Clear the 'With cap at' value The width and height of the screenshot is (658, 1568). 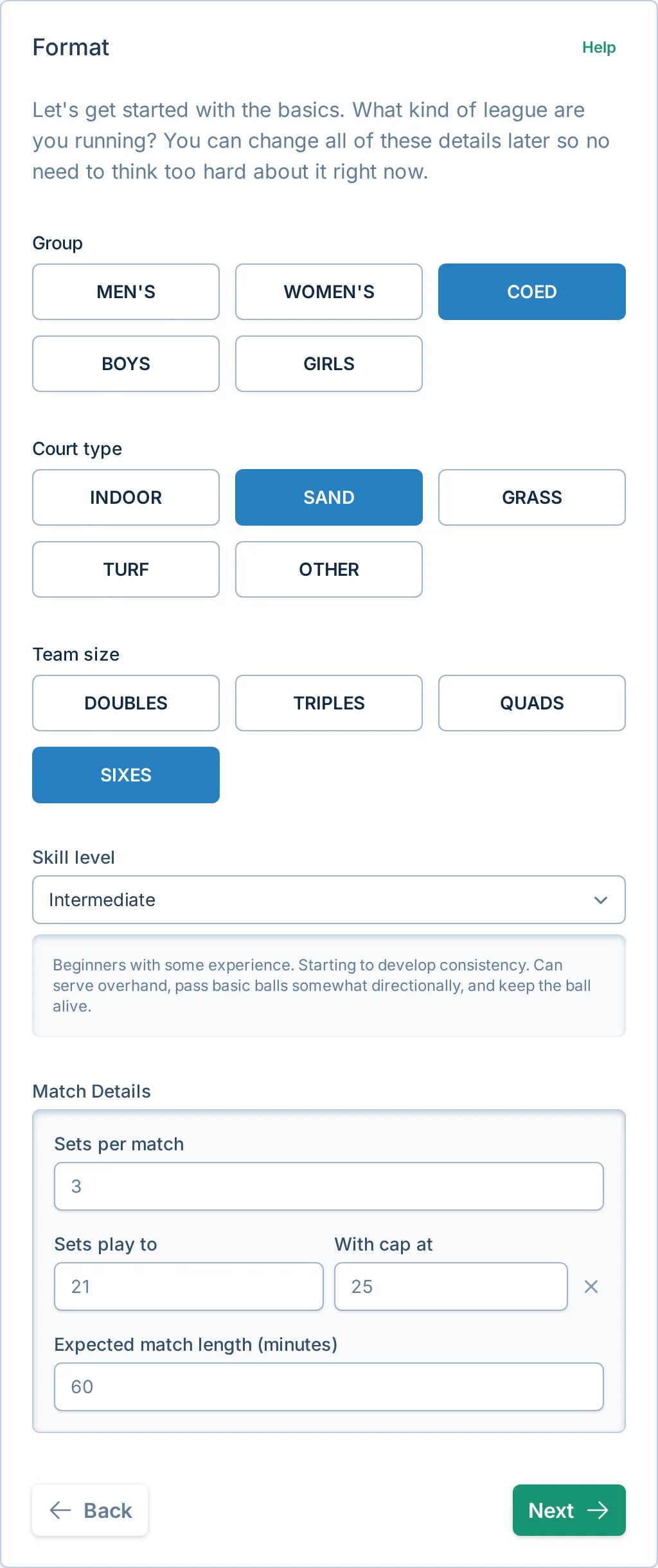[591, 1287]
